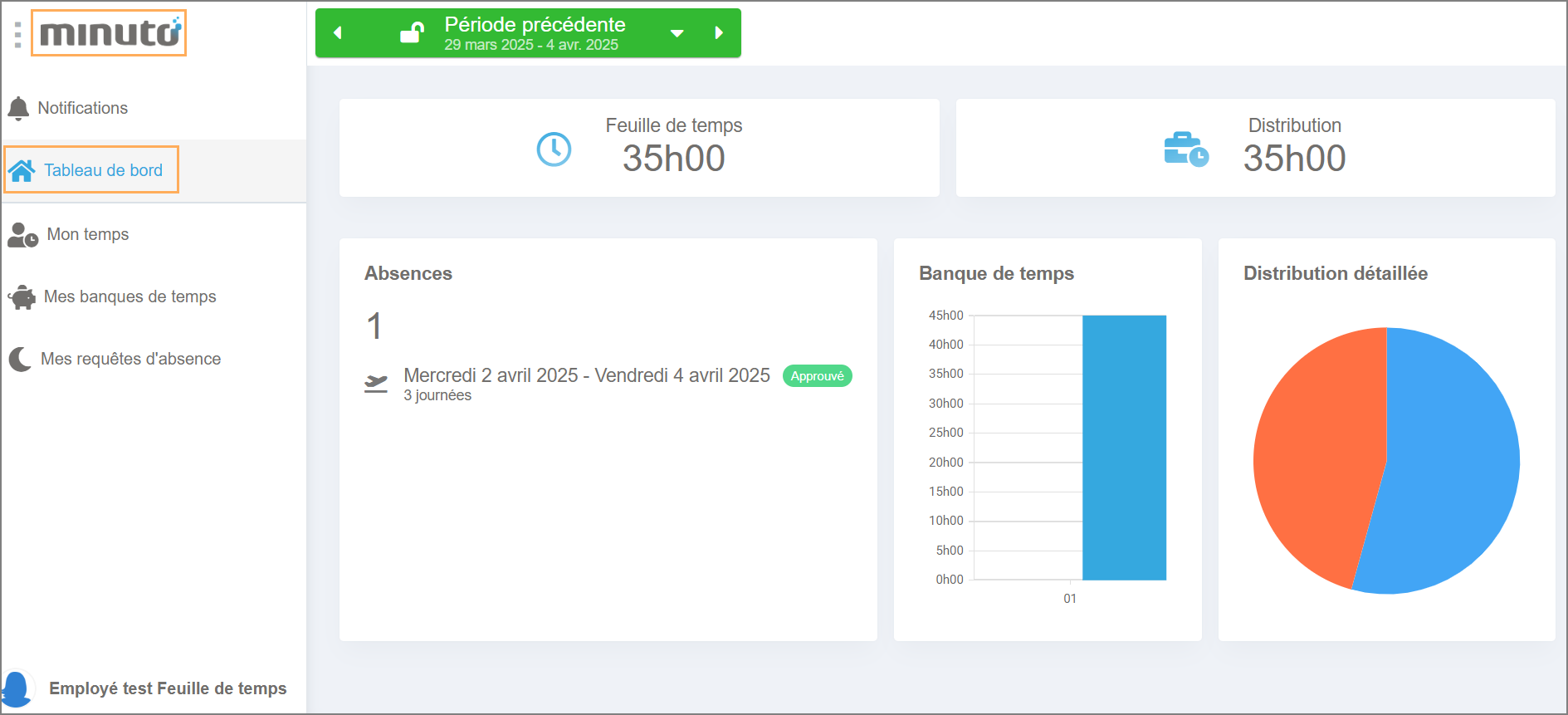Click the Tableau de bord home icon

pos(22,170)
